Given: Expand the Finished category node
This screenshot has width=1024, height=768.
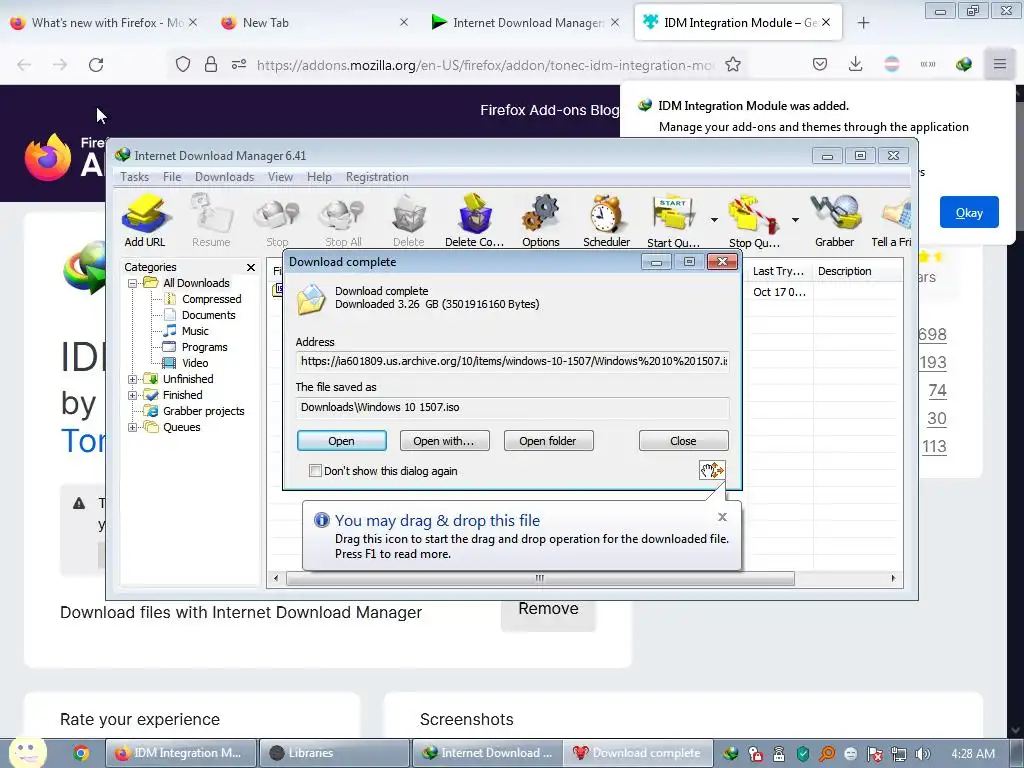Looking at the screenshot, I should (133, 395).
